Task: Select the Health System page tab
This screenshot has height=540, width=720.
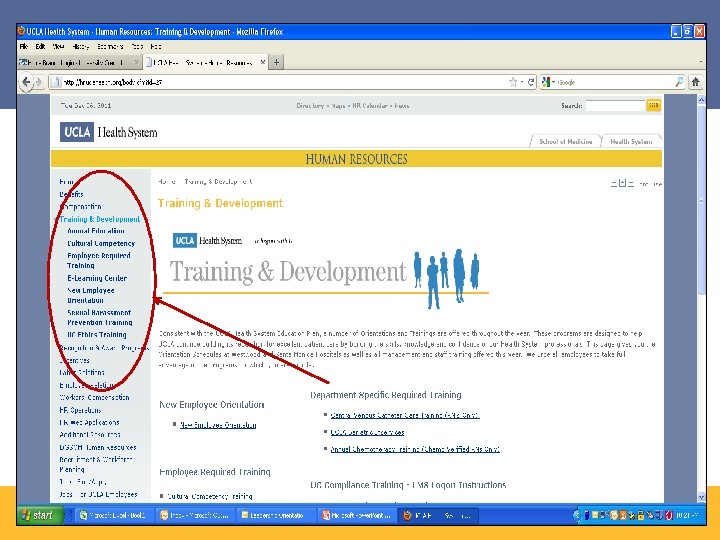Action: click(x=631, y=141)
